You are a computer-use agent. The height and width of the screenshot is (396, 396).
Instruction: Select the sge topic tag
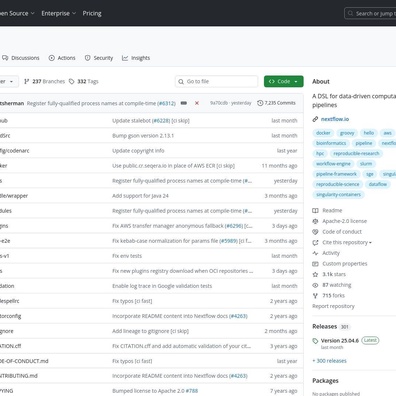pyautogui.click(x=370, y=174)
